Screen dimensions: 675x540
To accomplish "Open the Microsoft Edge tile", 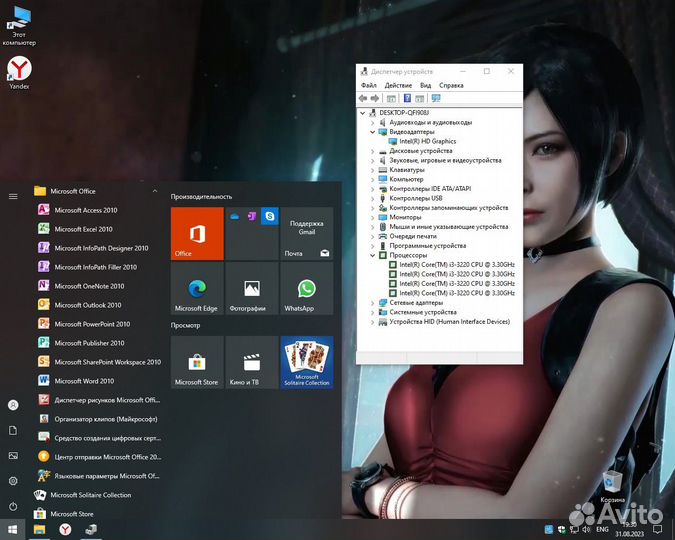I will coord(197,288).
